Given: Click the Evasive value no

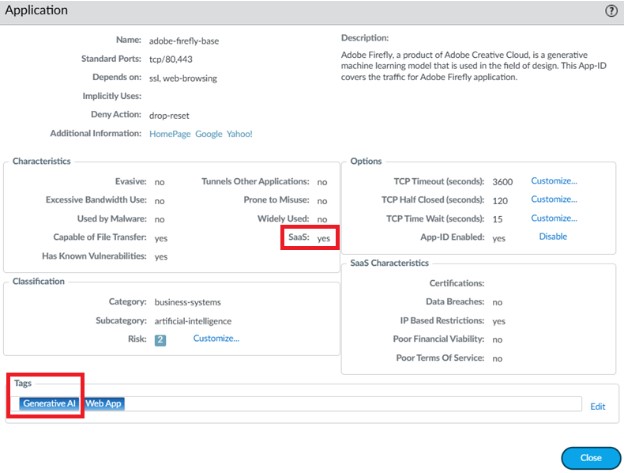Looking at the screenshot, I should (159, 182).
